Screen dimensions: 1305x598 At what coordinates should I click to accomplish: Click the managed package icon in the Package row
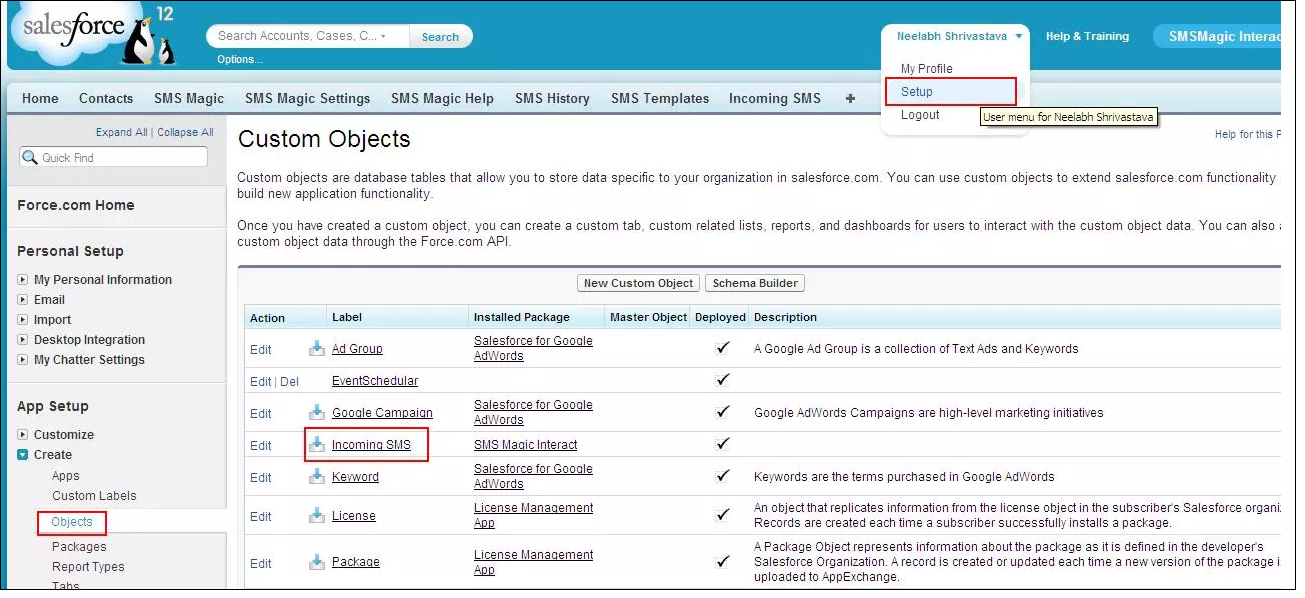coord(317,561)
